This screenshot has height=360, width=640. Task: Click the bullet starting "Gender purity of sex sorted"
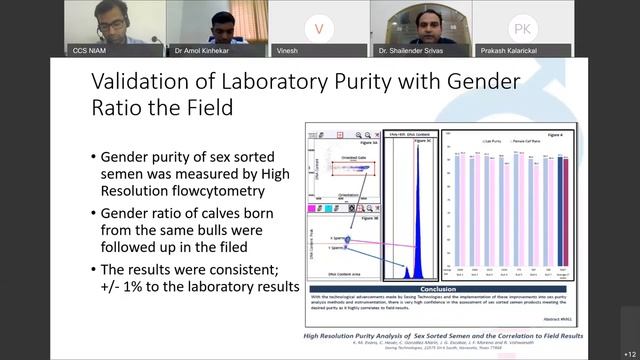pos(195,174)
